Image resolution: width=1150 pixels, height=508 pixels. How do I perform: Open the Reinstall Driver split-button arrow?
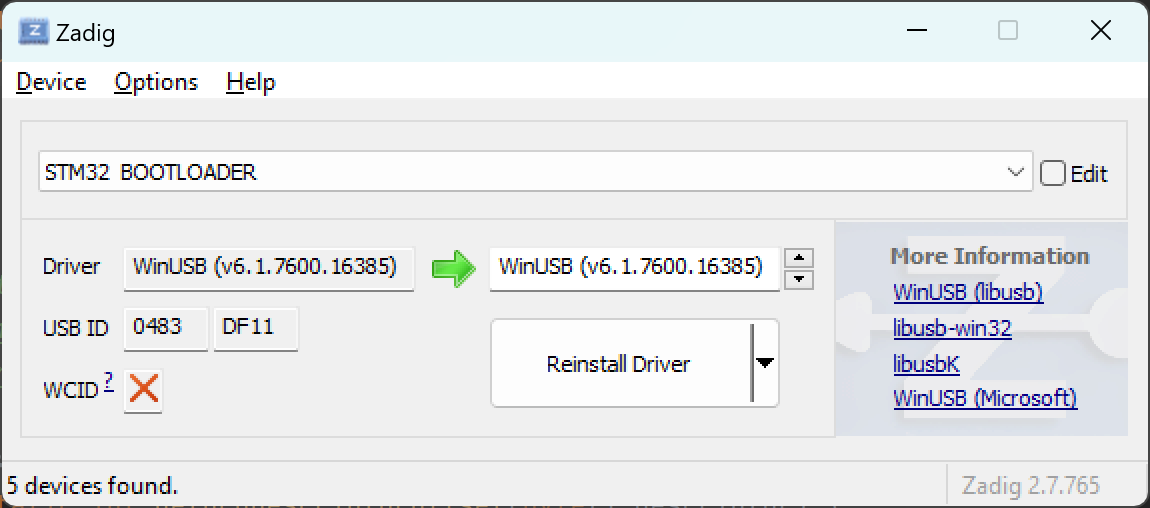(x=765, y=363)
